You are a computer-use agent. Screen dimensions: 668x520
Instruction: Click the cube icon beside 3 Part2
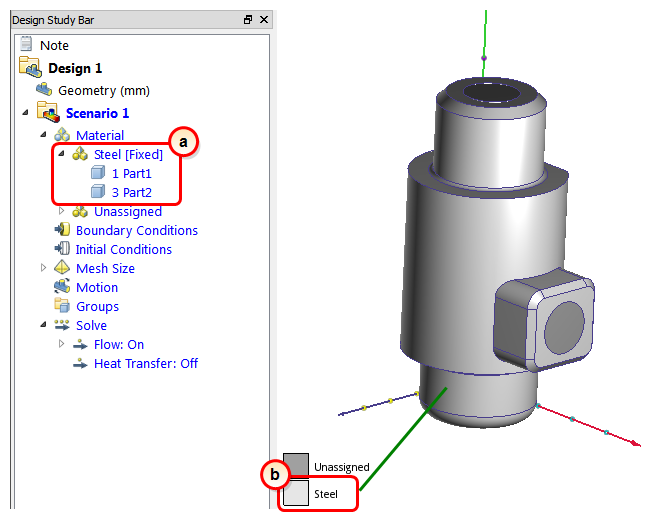click(x=98, y=192)
